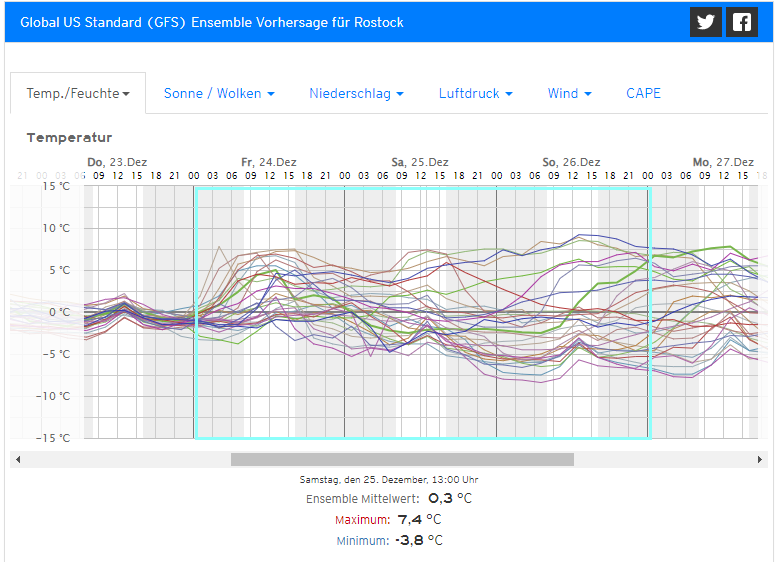777x562 pixels.
Task: Click the horizontal scrollbar thumb
Action: (x=402, y=459)
